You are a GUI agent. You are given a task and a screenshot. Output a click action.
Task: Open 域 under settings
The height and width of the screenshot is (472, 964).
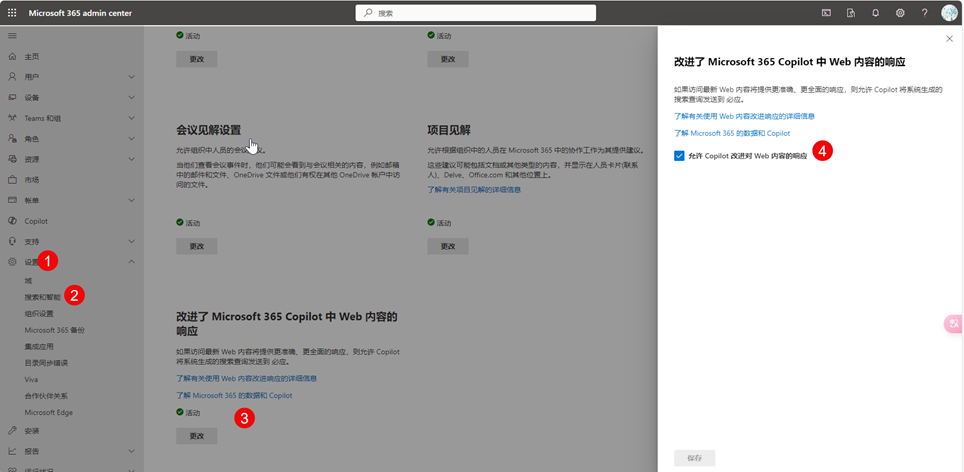coord(28,280)
